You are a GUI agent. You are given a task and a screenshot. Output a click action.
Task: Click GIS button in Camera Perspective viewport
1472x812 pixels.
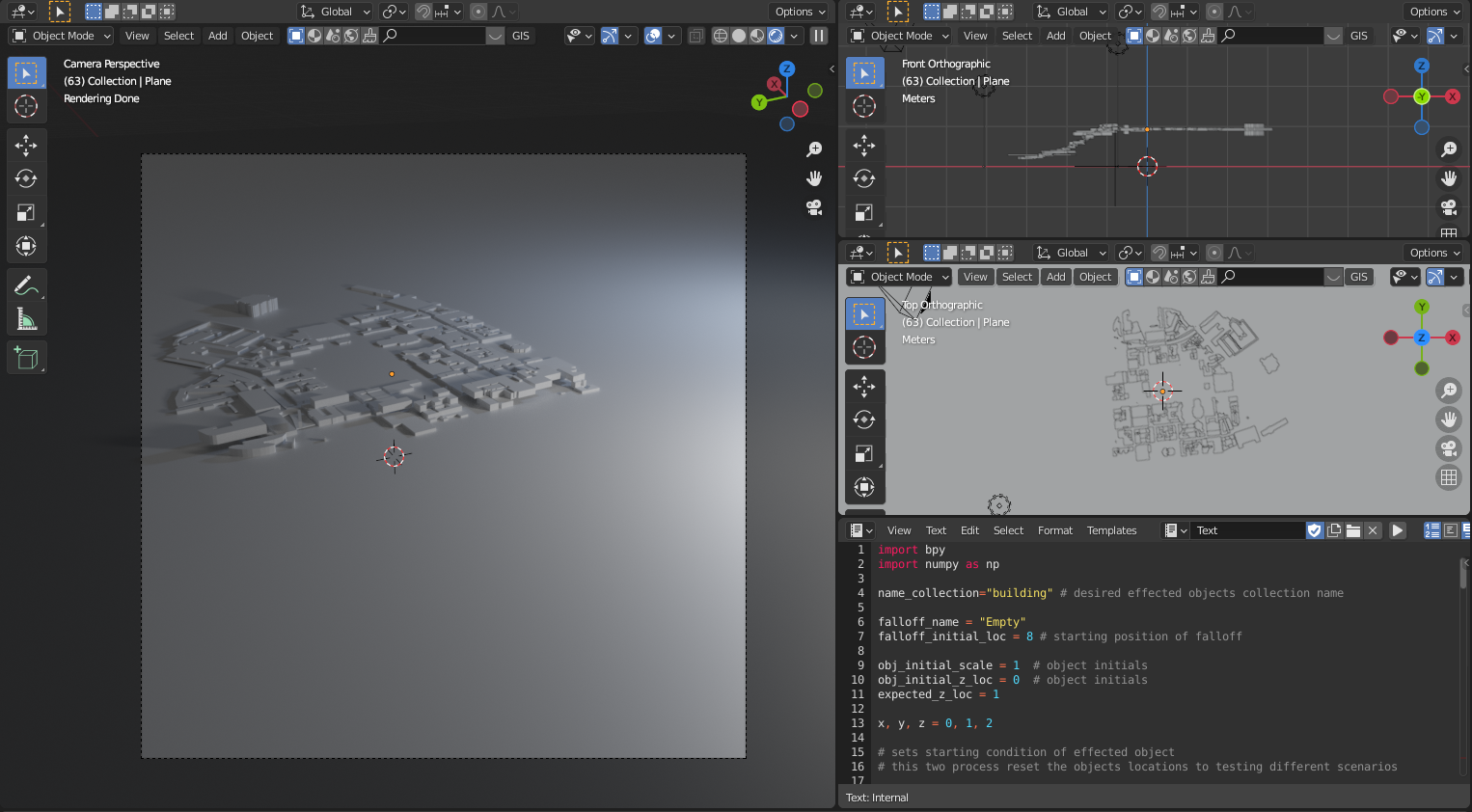coord(521,36)
